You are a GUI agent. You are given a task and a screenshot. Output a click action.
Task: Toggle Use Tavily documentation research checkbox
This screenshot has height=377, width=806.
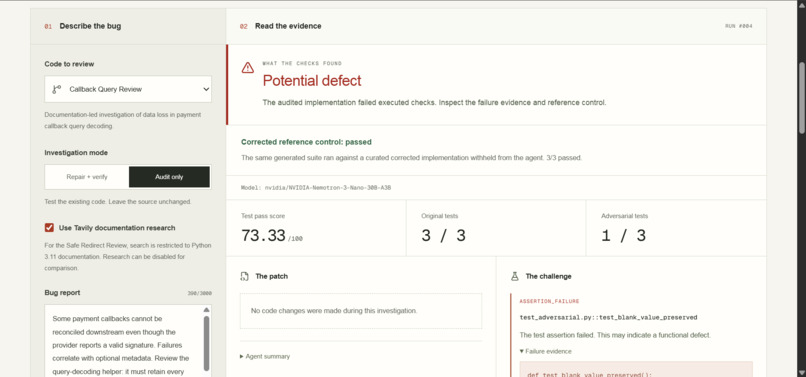pos(49,228)
